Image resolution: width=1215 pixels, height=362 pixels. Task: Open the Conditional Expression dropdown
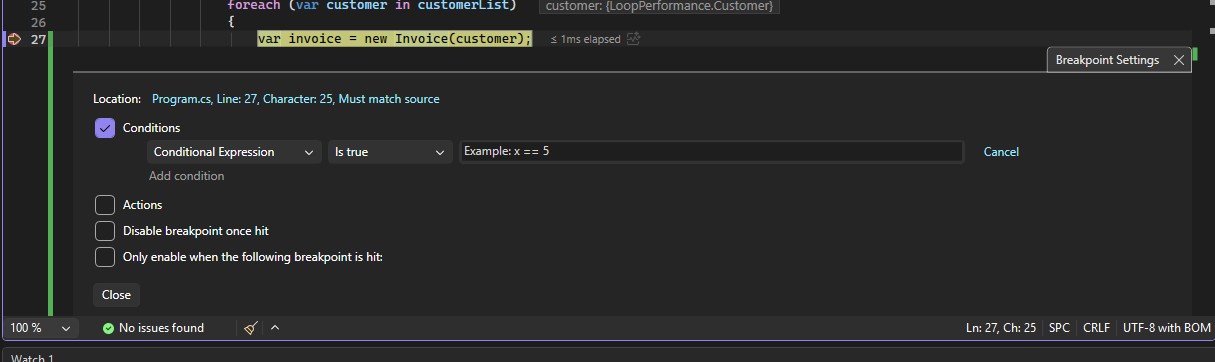pos(234,152)
